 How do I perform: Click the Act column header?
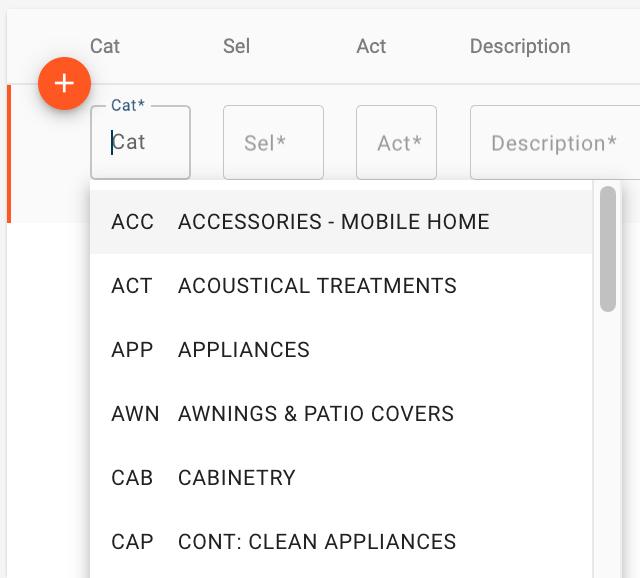point(371,46)
